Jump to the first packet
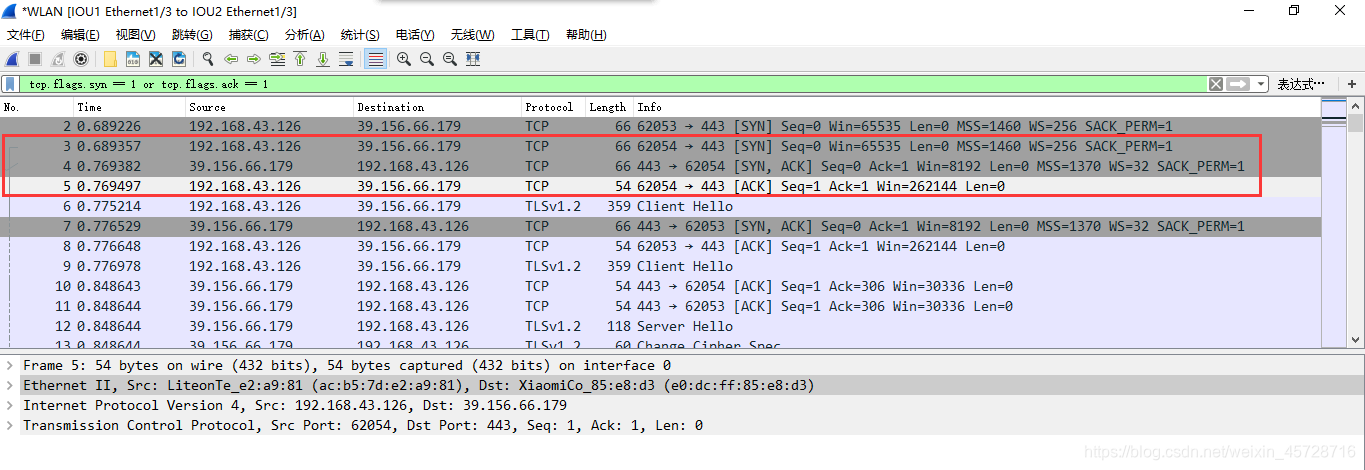1365x470 pixels. click(300, 59)
